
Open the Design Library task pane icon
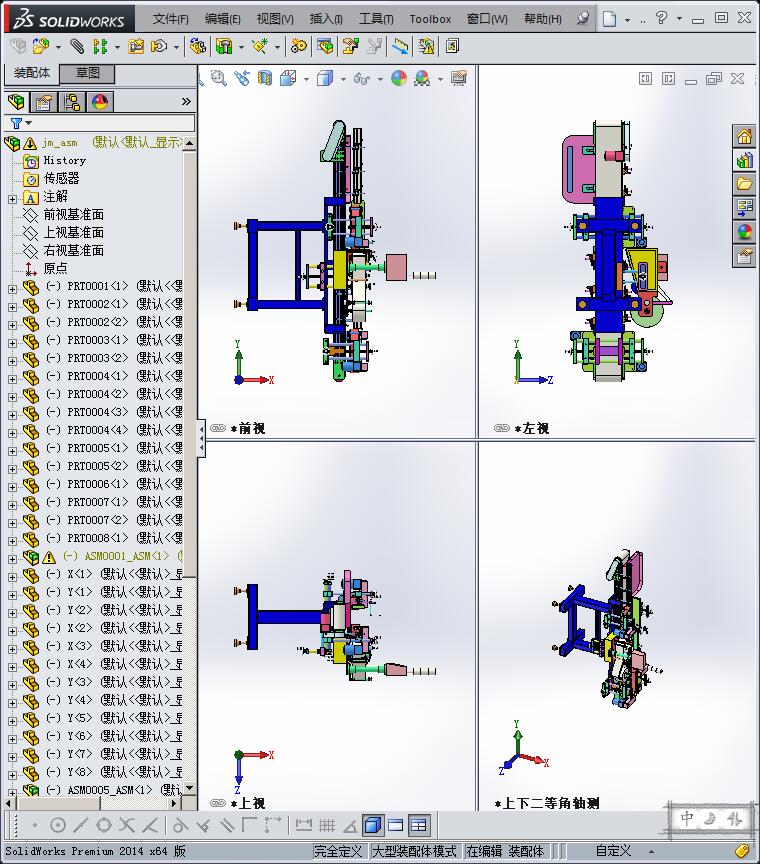tap(745, 160)
